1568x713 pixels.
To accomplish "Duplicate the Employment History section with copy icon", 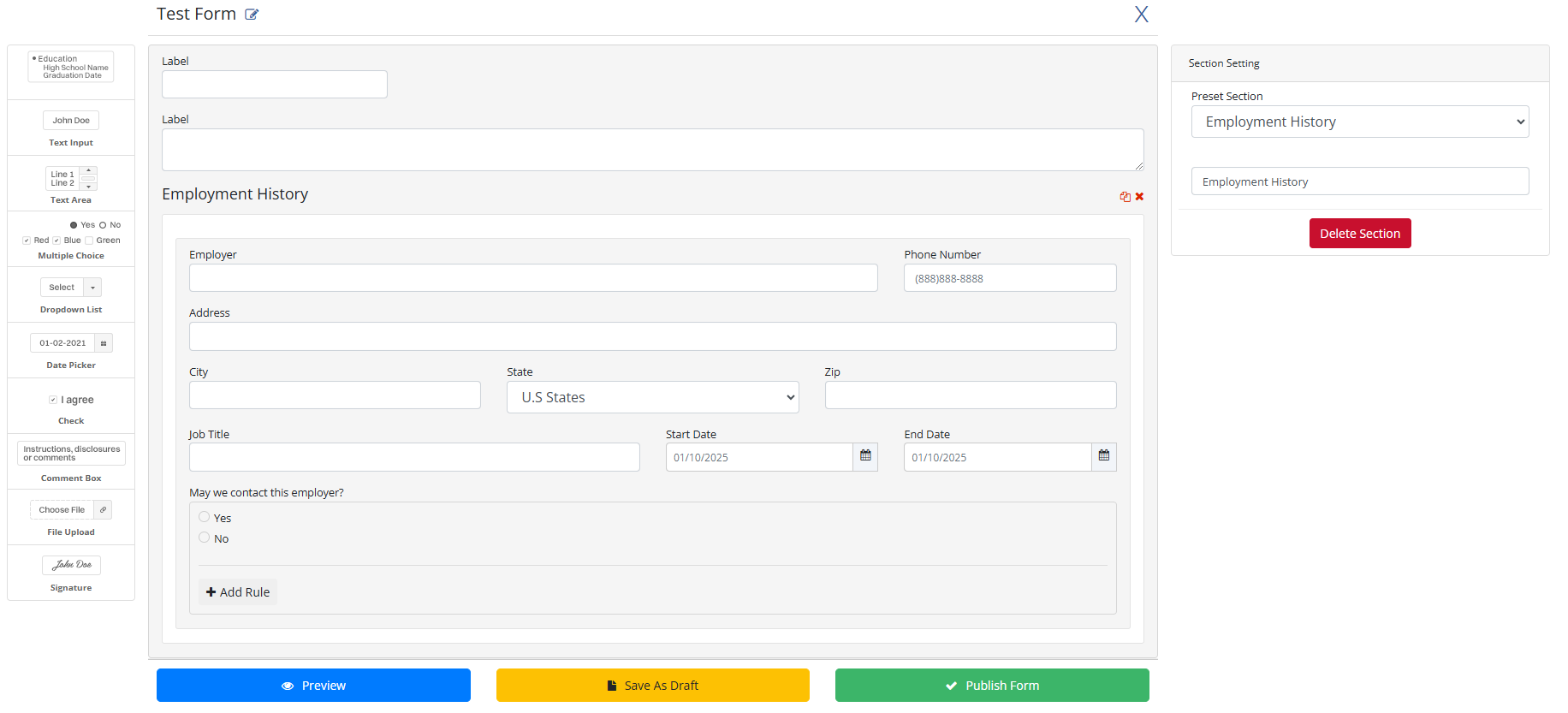I will coord(1125,197).
